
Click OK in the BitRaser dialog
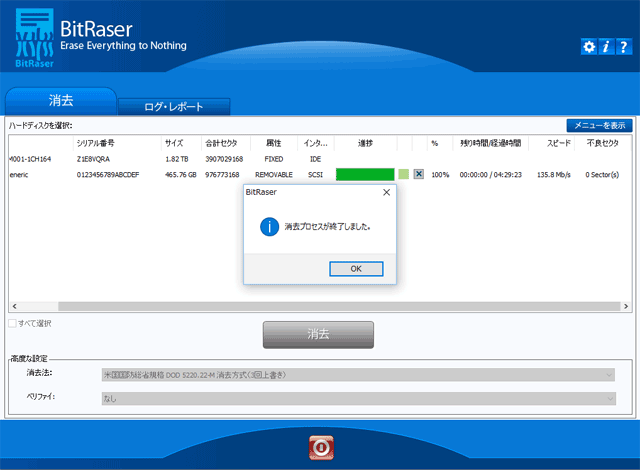click(x=356, y=269)
